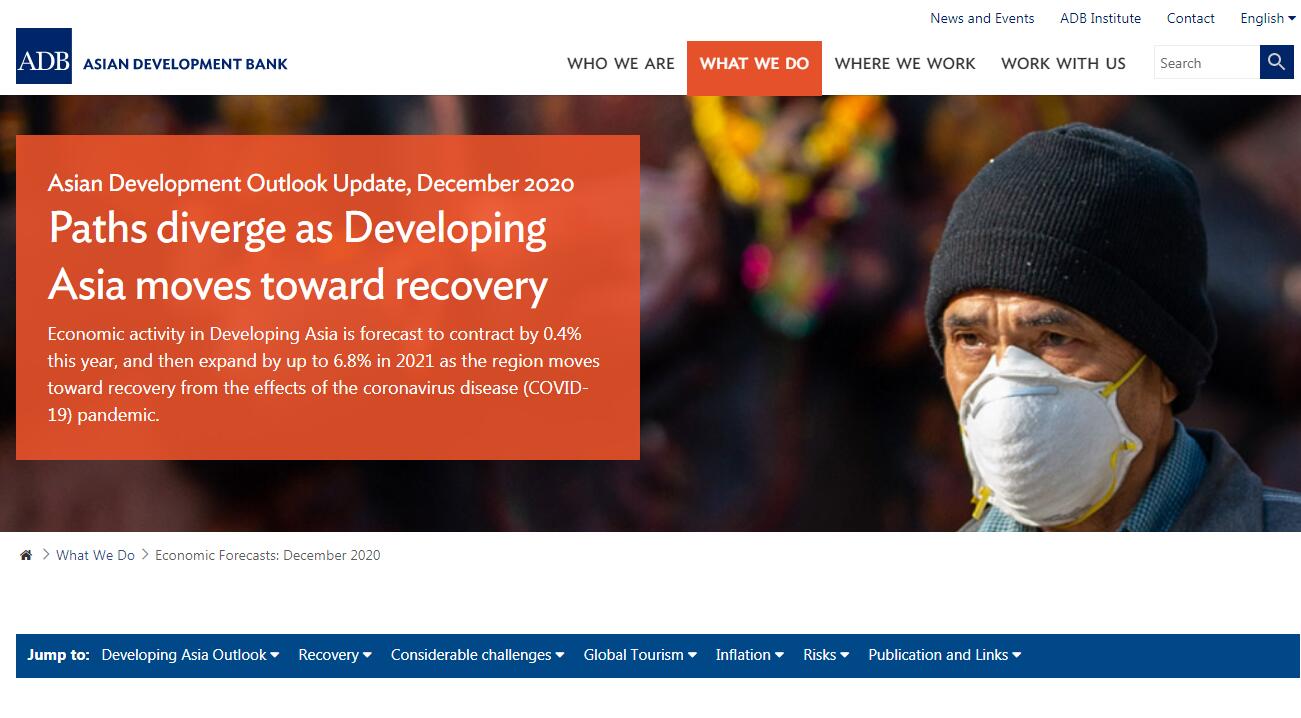Viewport: 1301px width, 718px height.
Task: Click the search magnifier button
Action: (x=1276, y=62)
